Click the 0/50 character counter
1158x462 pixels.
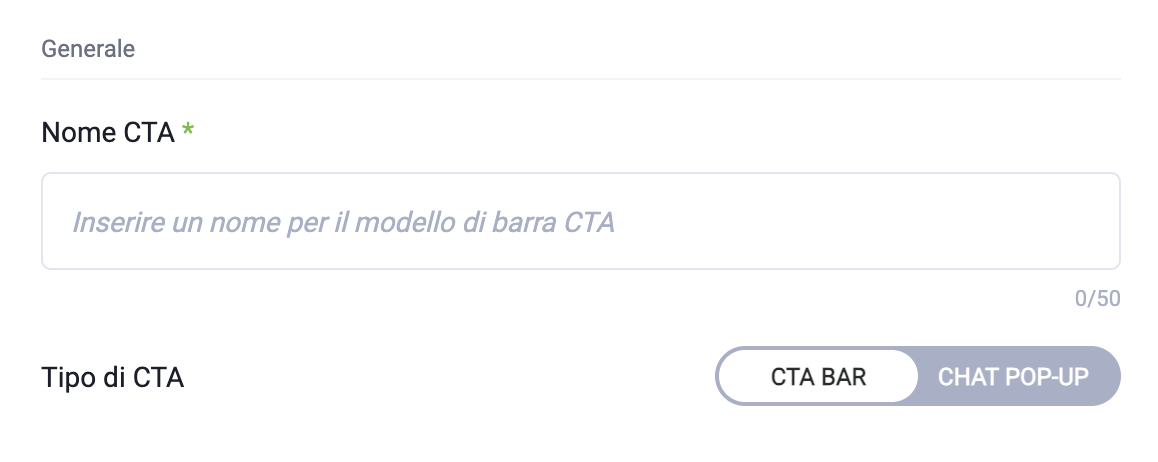click(1097, 298)
